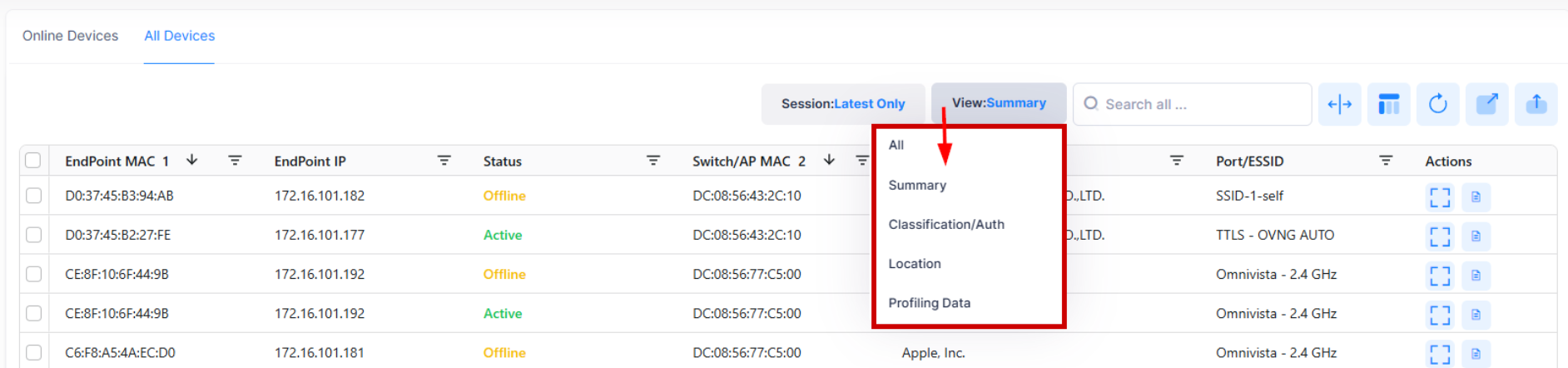Expand details for first row D0:37:45:B3:94:AB
Image resolution: width=1568 pixels, height=368 pixels.
pyautogui.click(x=1440, y=196)
